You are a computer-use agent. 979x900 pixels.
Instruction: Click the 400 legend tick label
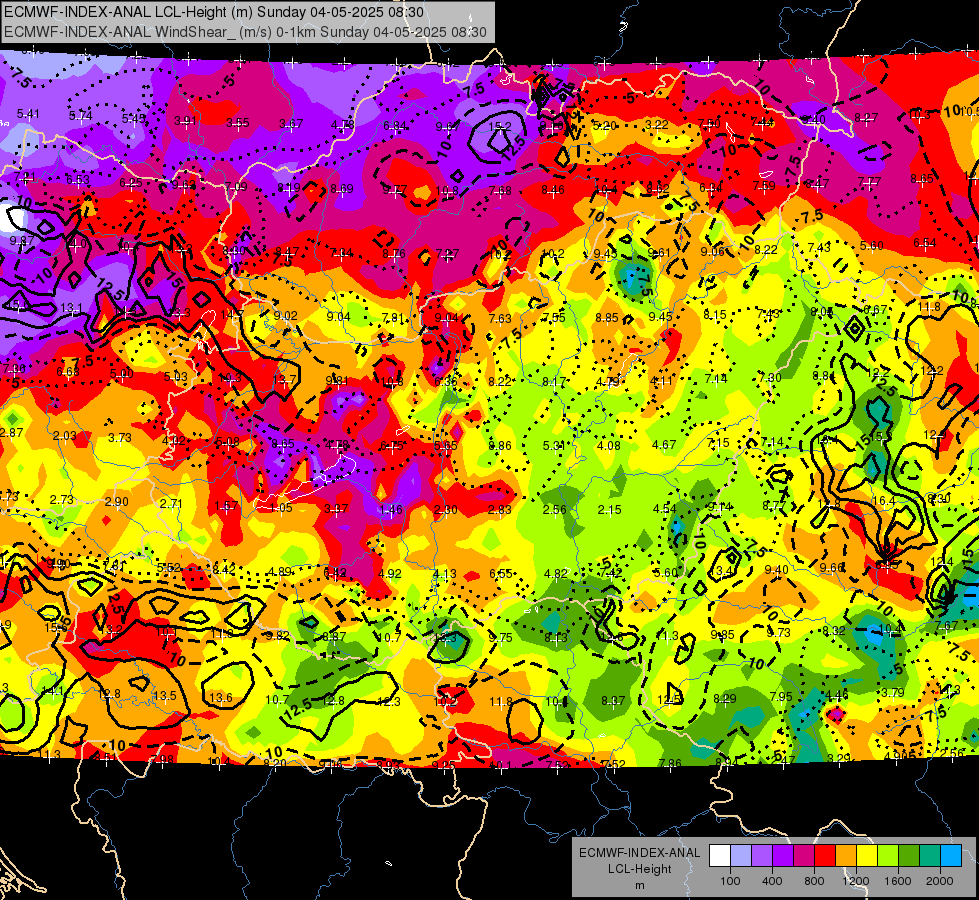click(x=772, y=881)
